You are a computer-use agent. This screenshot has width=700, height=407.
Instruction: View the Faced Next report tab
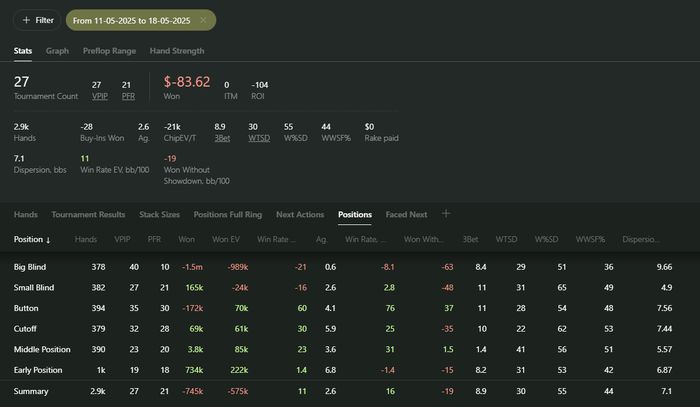pos(406,214)
